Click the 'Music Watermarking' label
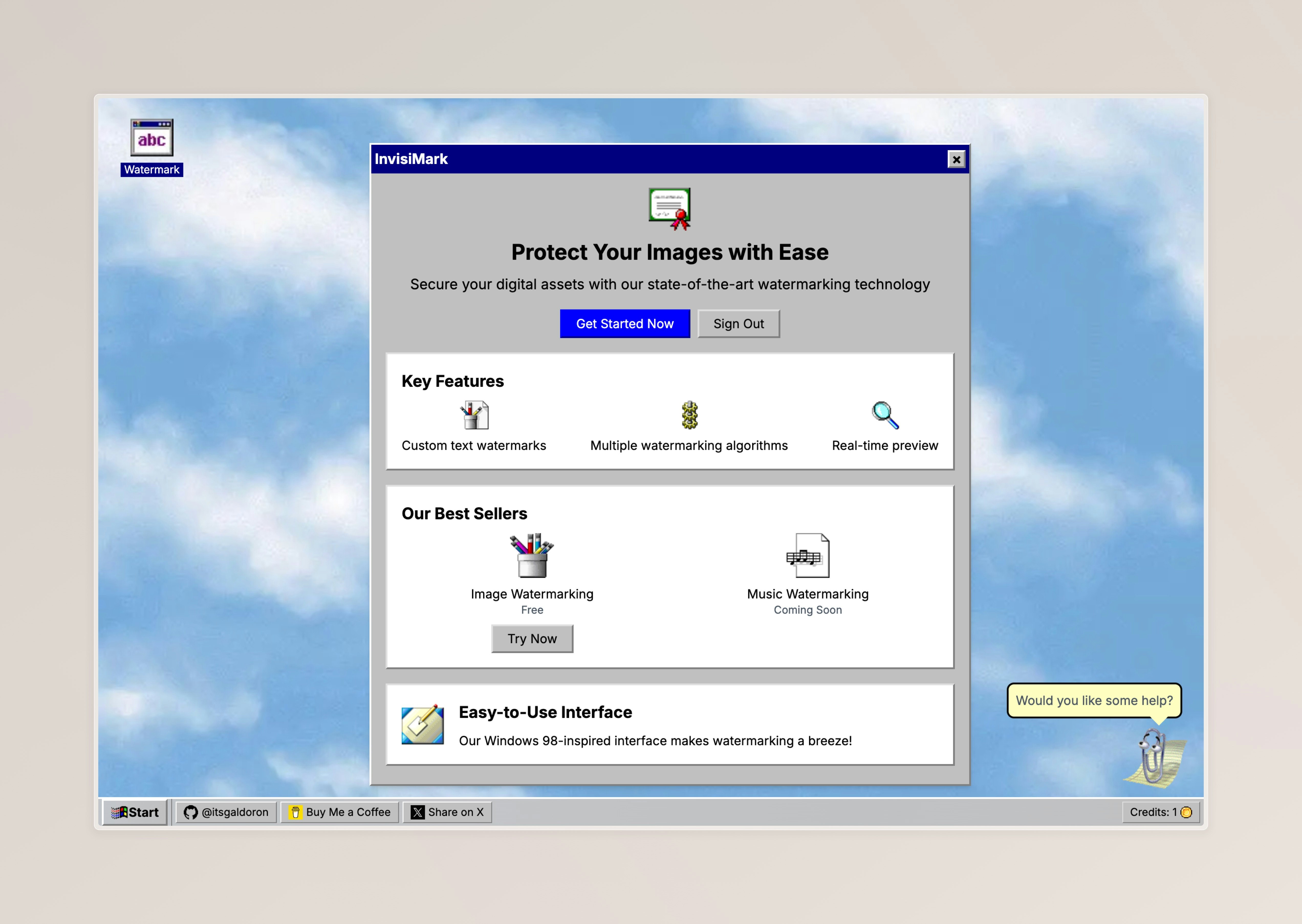1302x924 pixels. (x=808, y=594)
